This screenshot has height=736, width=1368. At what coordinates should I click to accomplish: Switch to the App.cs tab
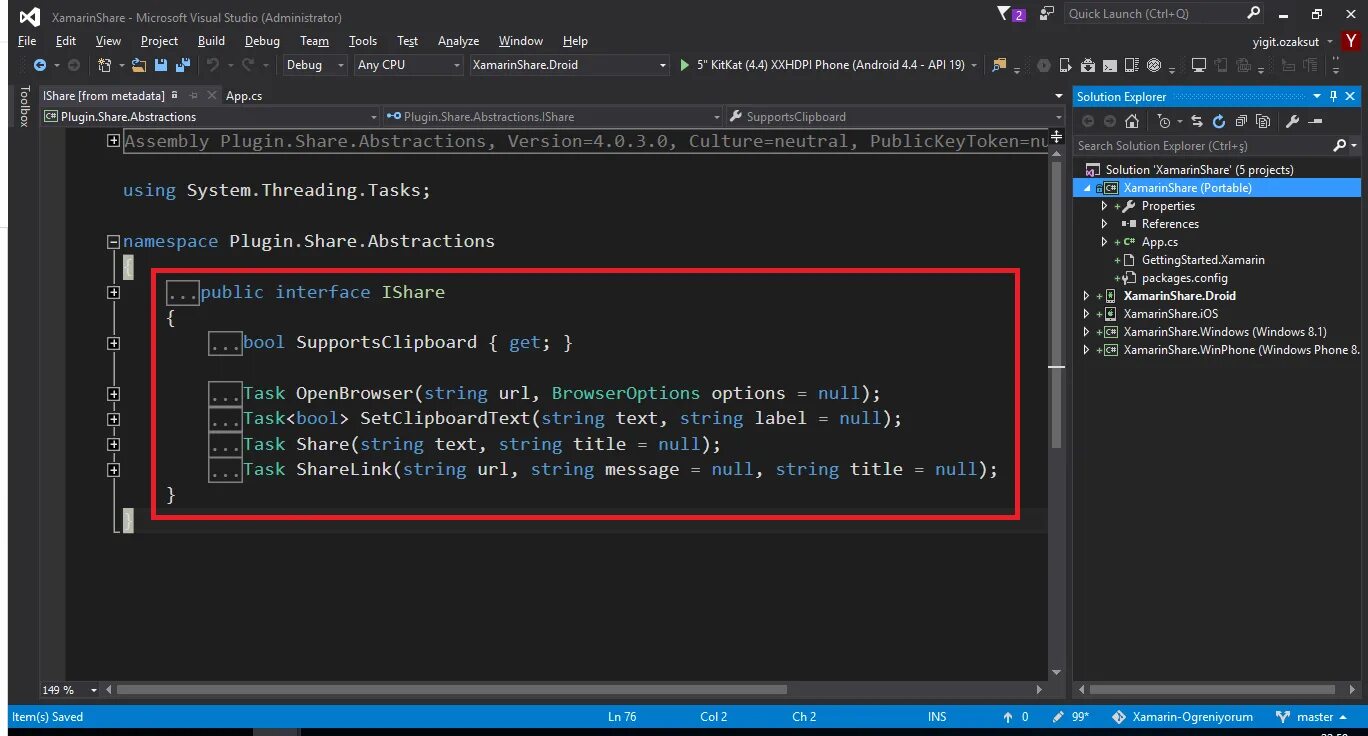click(244, 96)
